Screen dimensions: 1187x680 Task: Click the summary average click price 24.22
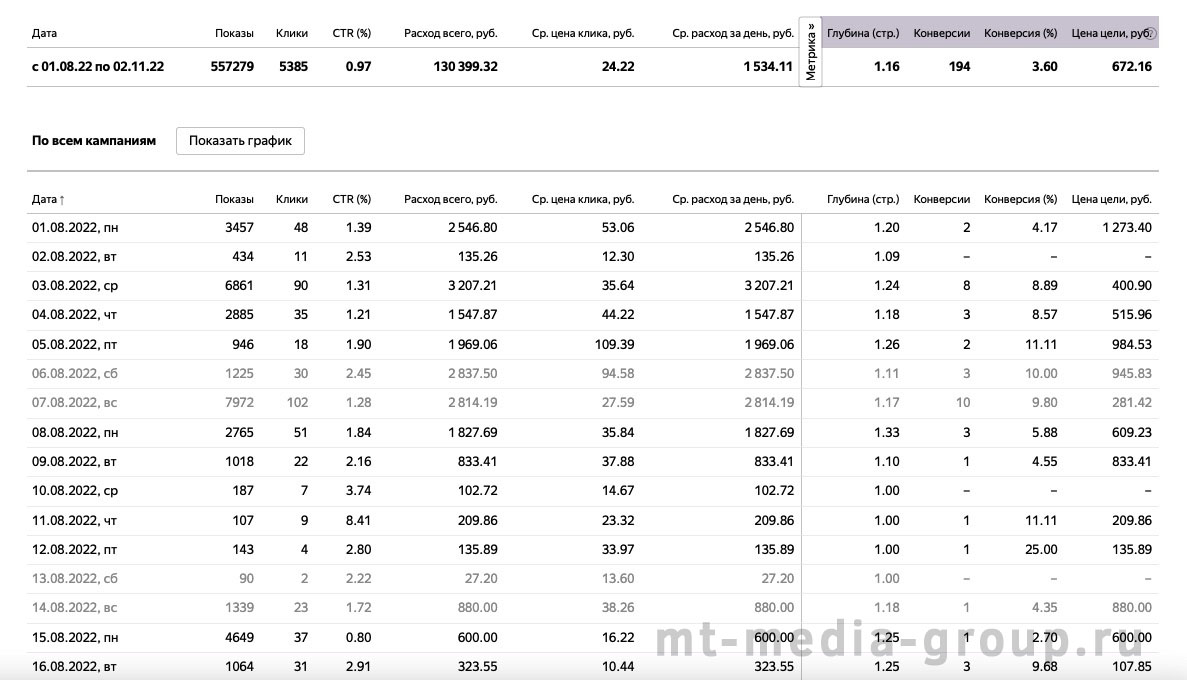[618, 67]
